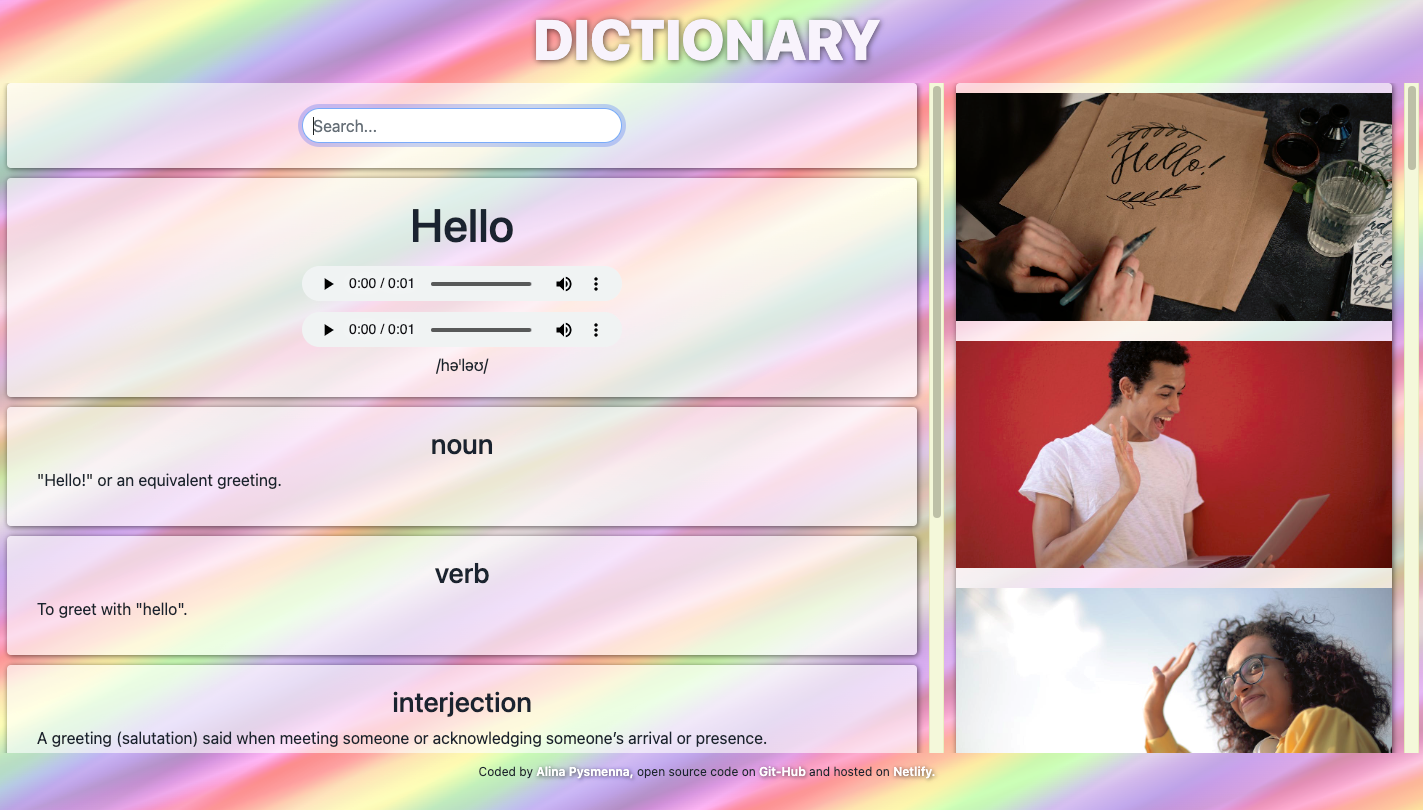Click the 'A greeting (salutation)' definition text
1423x810 pixels.
402,739
